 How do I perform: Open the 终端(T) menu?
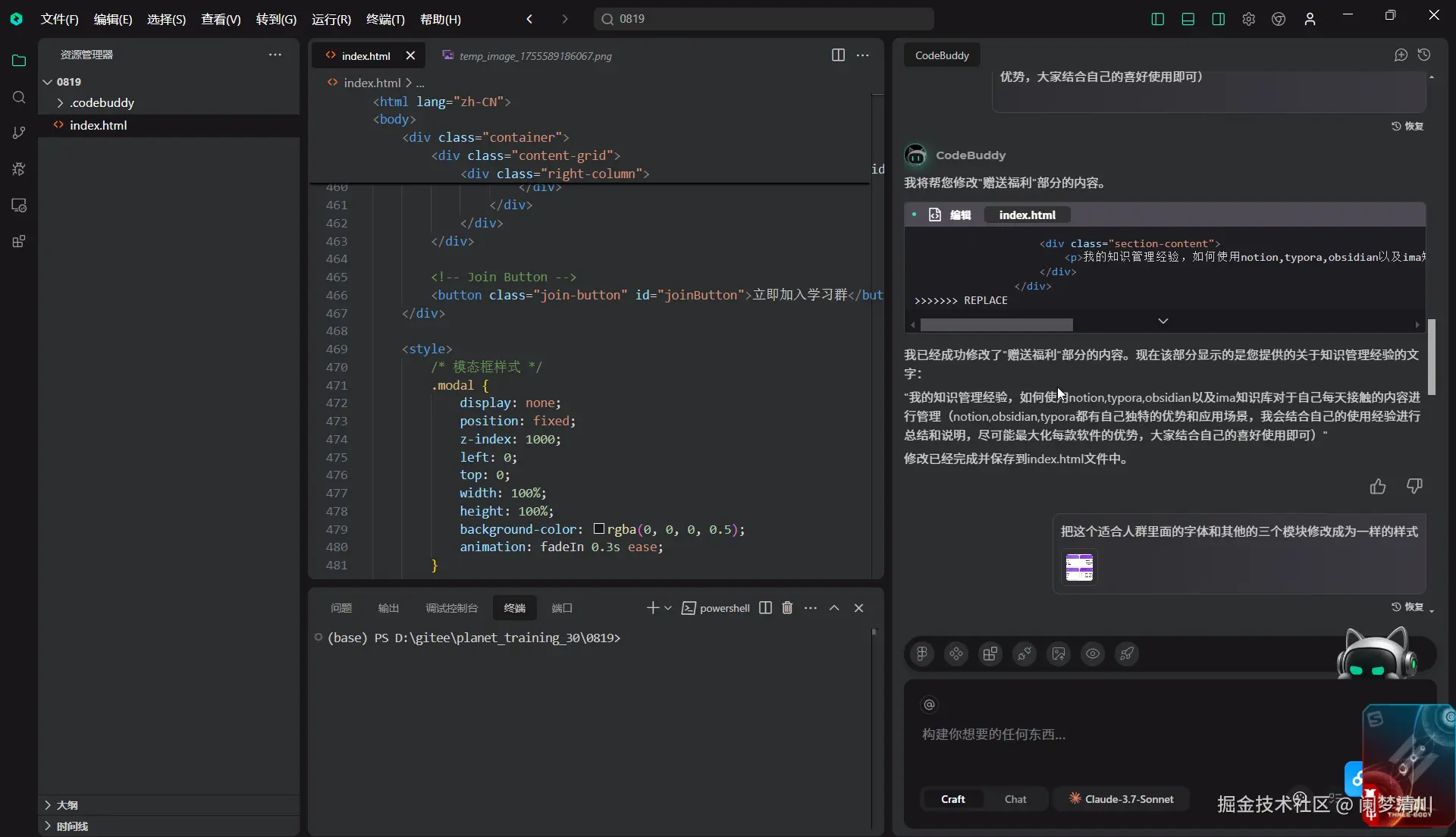385,19
